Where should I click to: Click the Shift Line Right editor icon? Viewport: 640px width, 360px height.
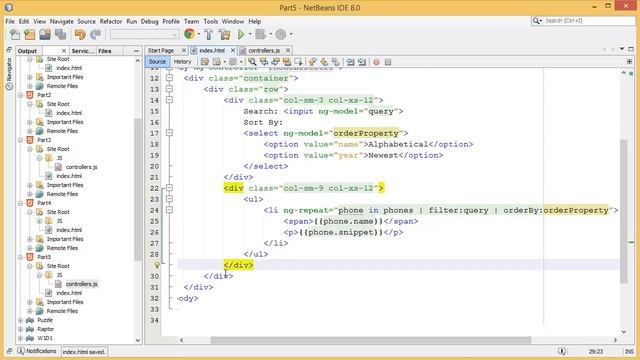point(362,62)
